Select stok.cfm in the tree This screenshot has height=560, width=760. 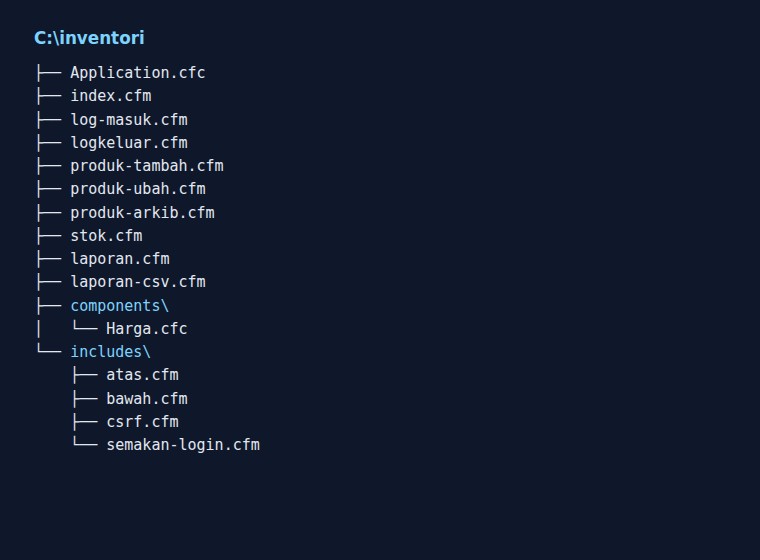click(x=107, y=236)
